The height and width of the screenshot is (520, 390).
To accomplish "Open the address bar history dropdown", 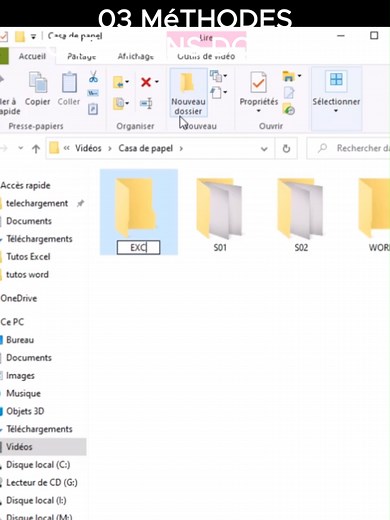I will point(264,149).
